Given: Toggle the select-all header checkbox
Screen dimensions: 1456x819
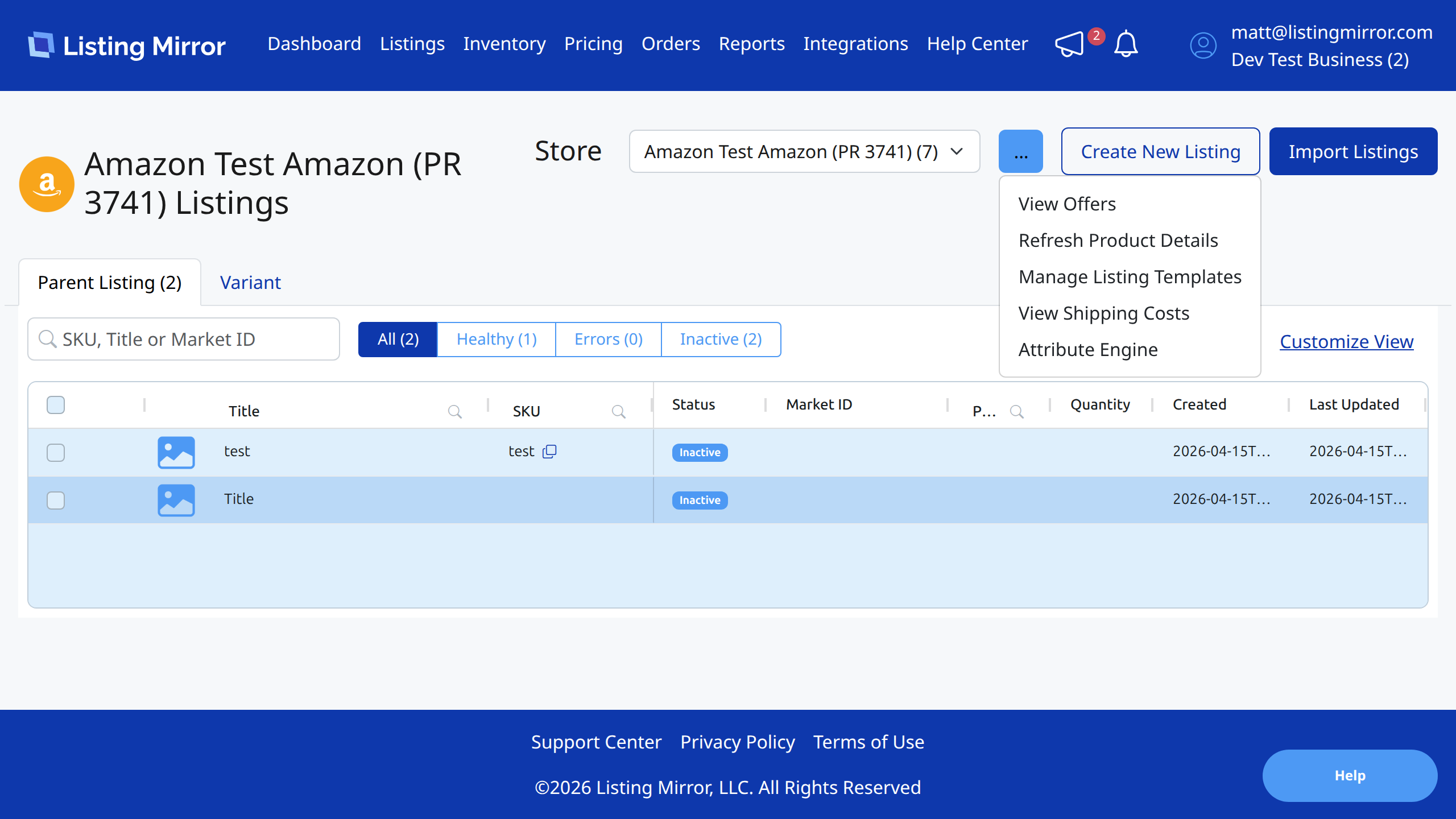Looking at the screenshot, I should [x=56, y=405].
